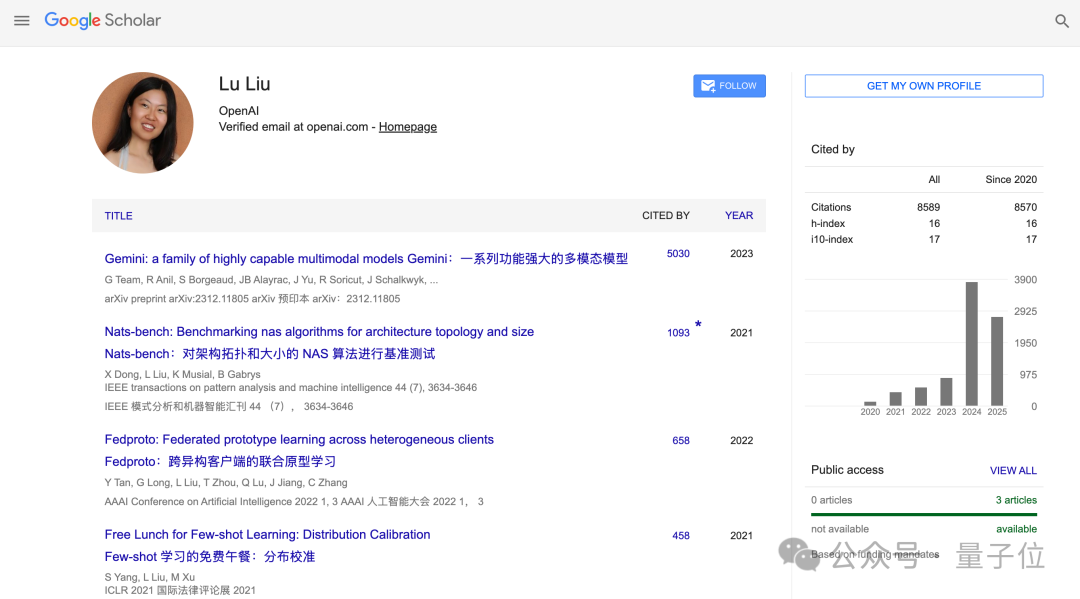Sort publications by TITLE column

pos(118,216)
